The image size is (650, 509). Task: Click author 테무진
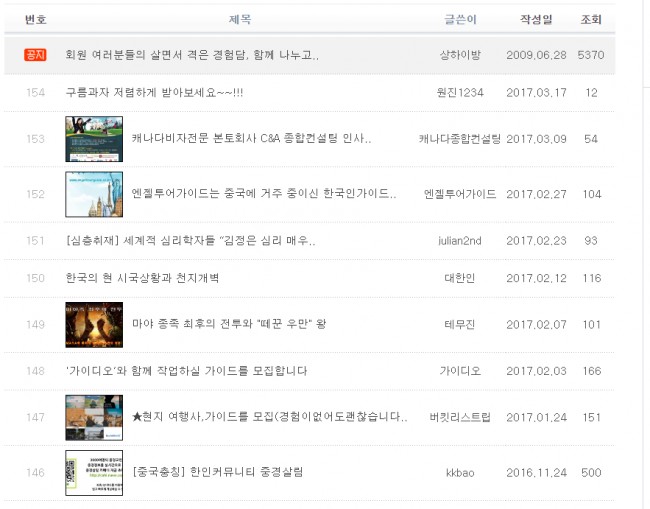click(460, 324)
